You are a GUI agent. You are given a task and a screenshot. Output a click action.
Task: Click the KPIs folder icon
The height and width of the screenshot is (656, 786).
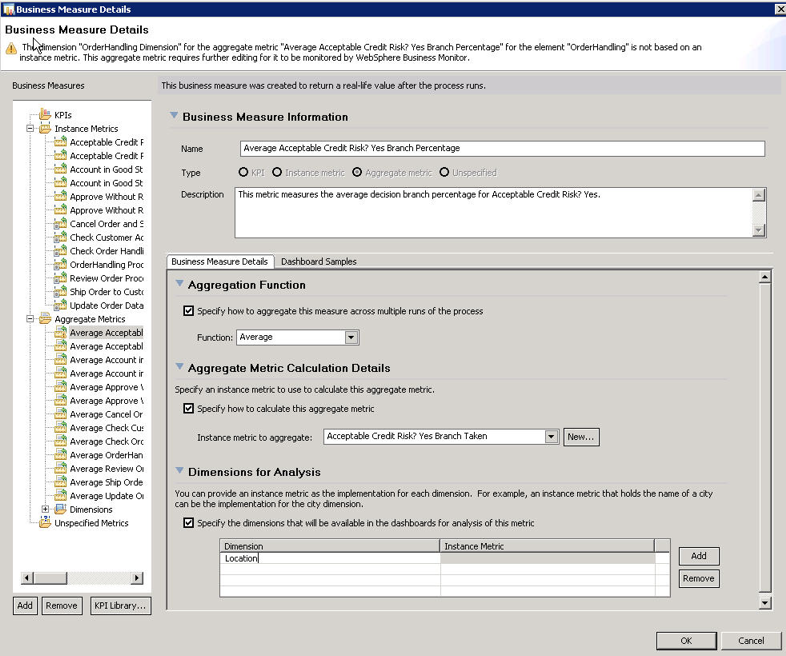[45, 115]
